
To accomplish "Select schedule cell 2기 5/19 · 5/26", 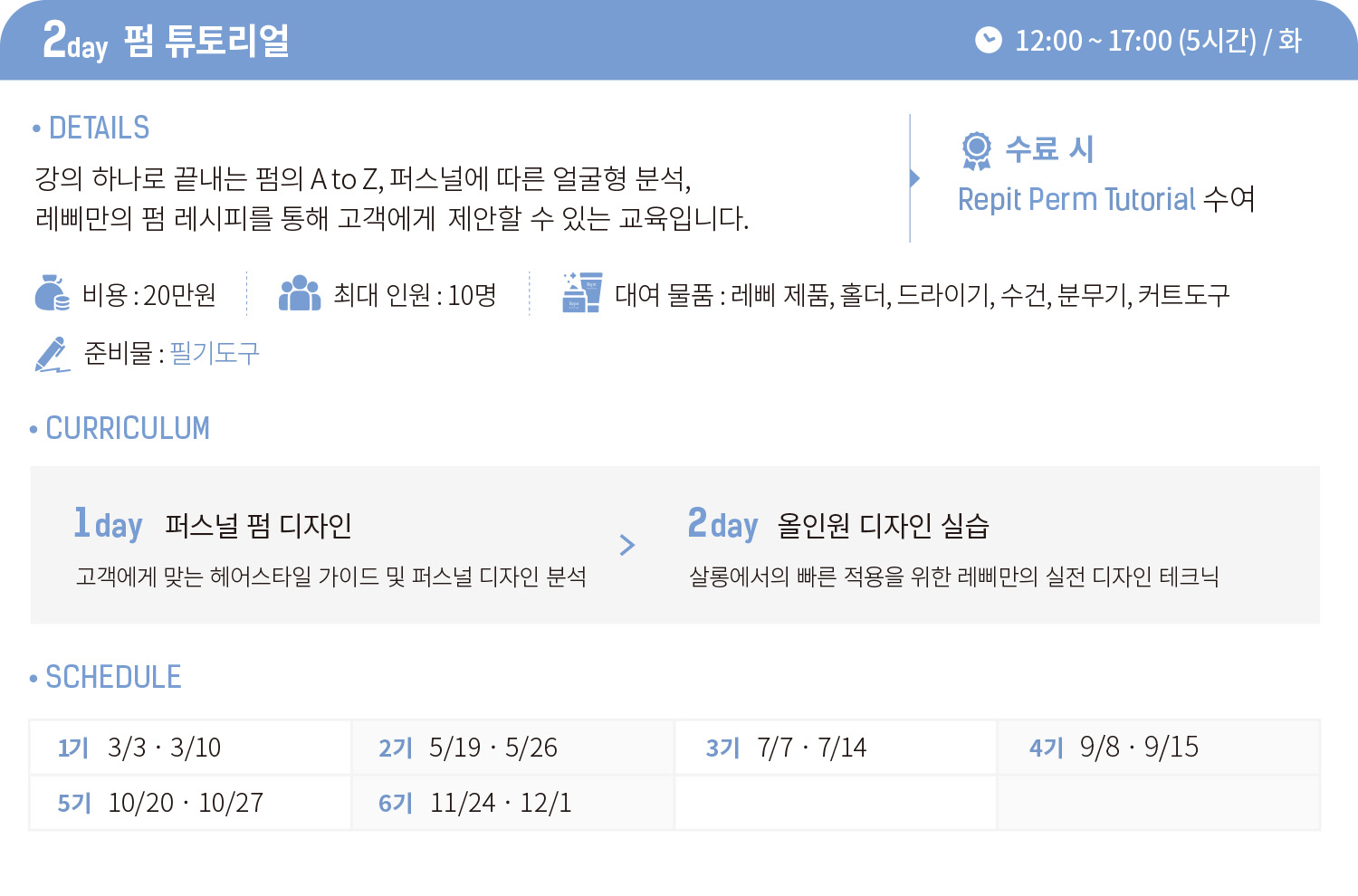I will pos(512,748).
